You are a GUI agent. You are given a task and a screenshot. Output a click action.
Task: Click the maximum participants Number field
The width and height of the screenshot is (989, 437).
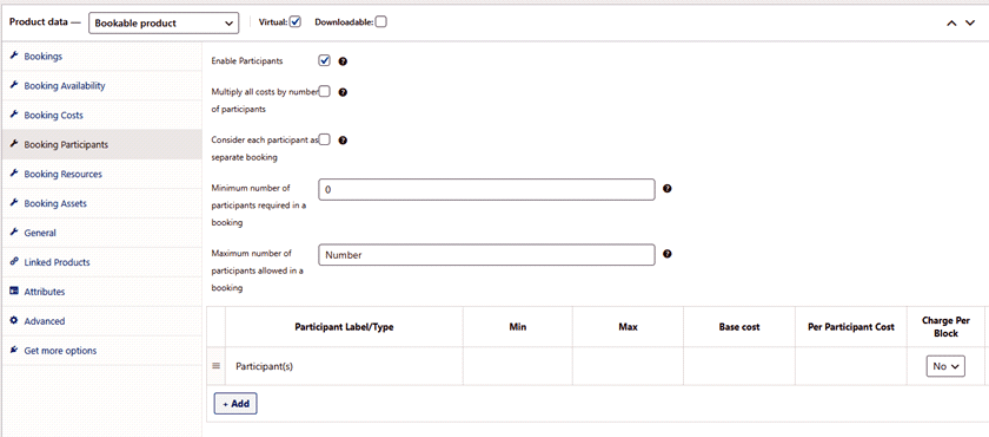(x=486, y=254)
